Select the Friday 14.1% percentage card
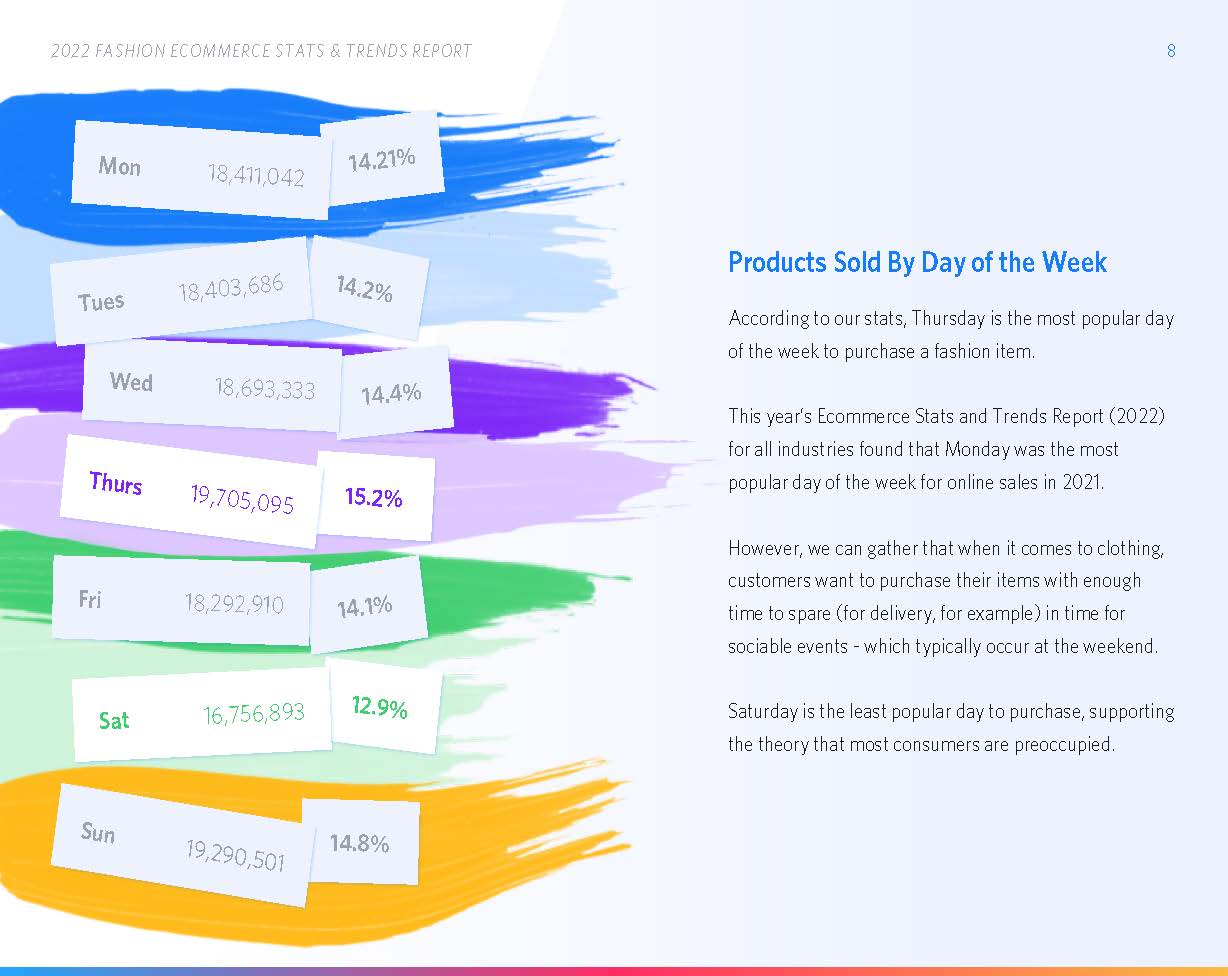 click(x=365, y=606)
